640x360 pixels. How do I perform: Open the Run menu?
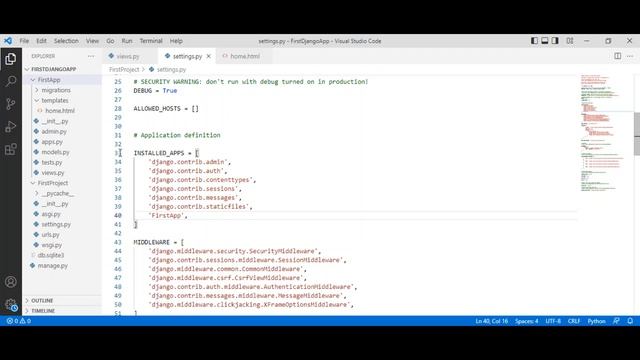click(x=127, y=41)
